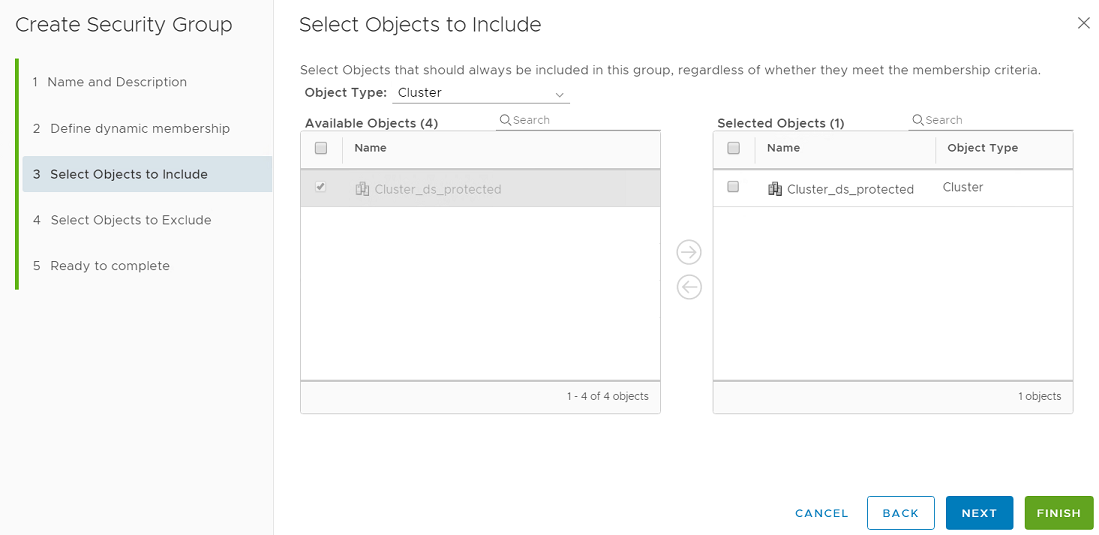Screen dimensions: 1099x535
Task: Click the Back button
Action: point(900,513)
